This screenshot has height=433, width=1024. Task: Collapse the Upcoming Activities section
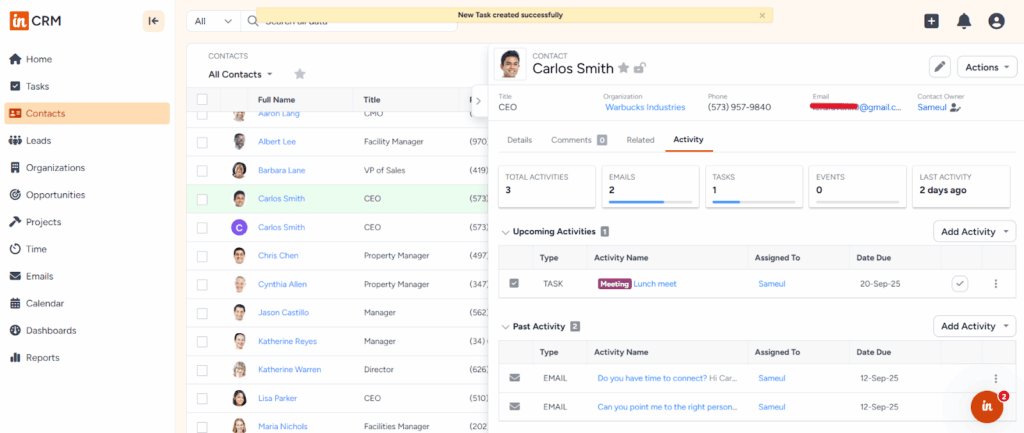click(505, 232)
